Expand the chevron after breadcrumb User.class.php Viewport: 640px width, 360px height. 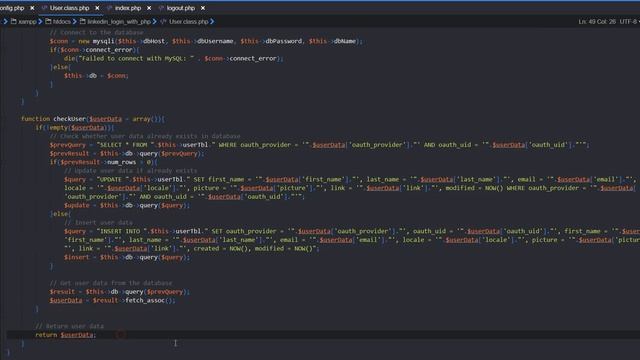(212, 22)
